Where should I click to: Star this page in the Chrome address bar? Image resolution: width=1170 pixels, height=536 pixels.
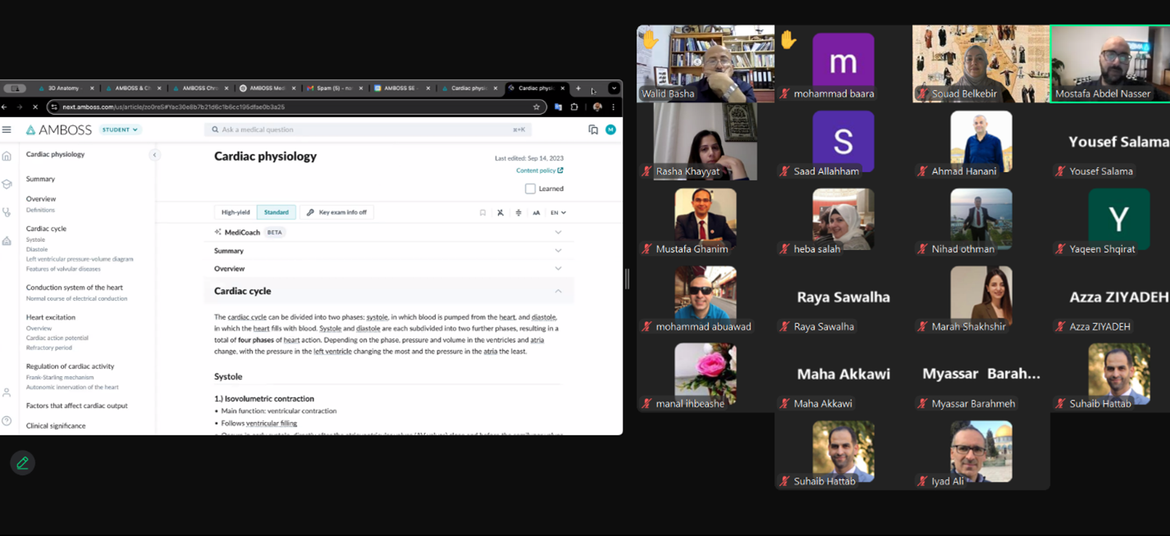coord(536,107)
